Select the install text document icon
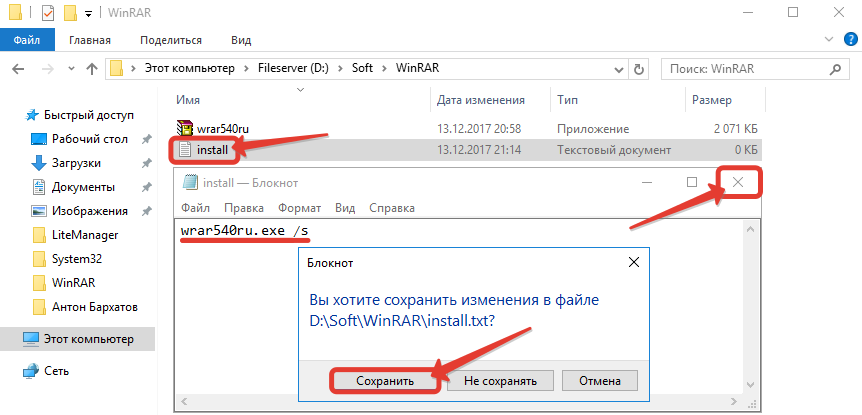Viewport: 862px width, 415px height. point(184,150)
